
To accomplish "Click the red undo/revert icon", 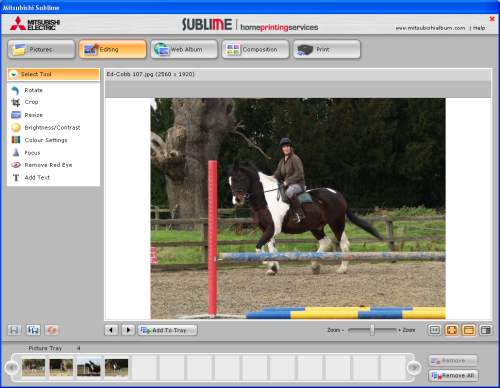I will tap(51, 330).
